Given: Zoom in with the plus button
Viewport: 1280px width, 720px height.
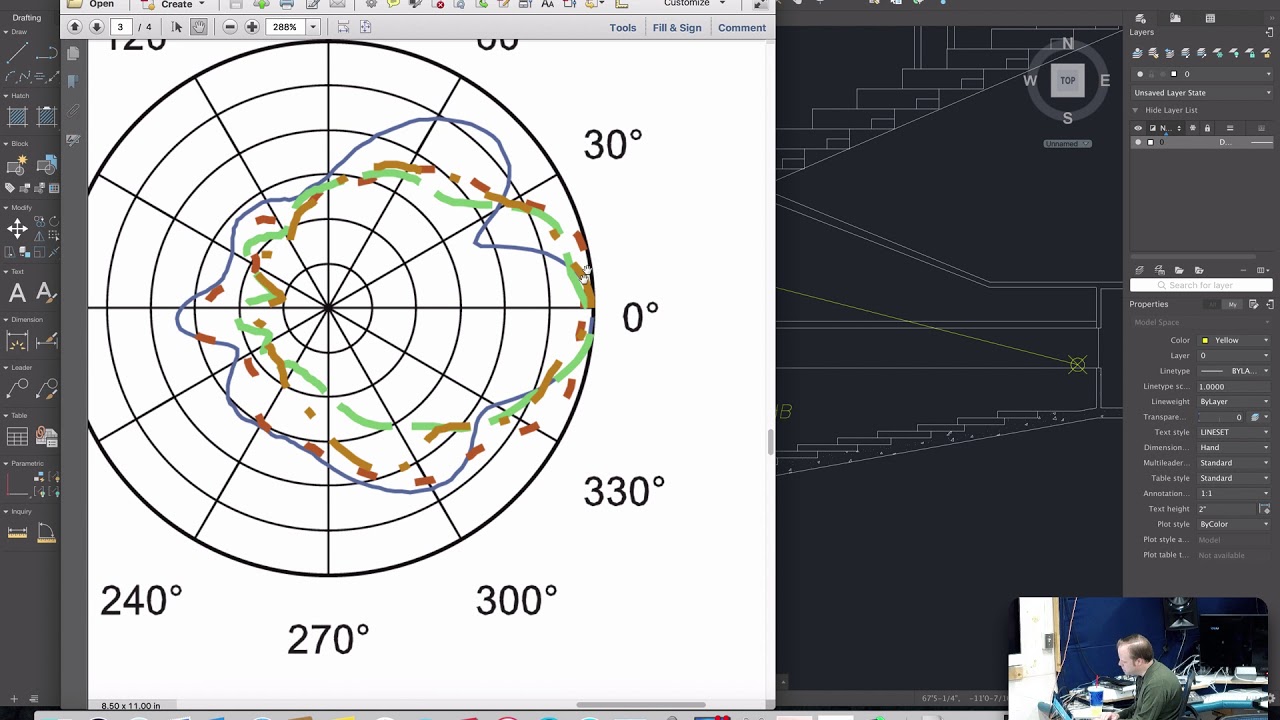Looking at the screenshot, I should [252, 27].
